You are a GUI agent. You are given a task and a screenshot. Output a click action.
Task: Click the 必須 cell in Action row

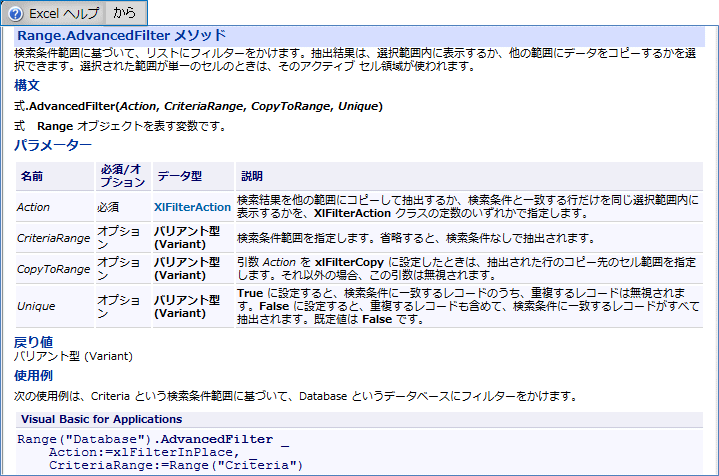[123, 207]
